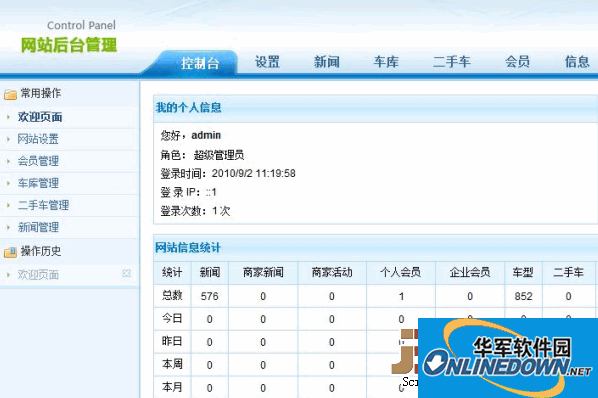
Task: Click the 二手车 column header
Action: click(x=568, y=273)
